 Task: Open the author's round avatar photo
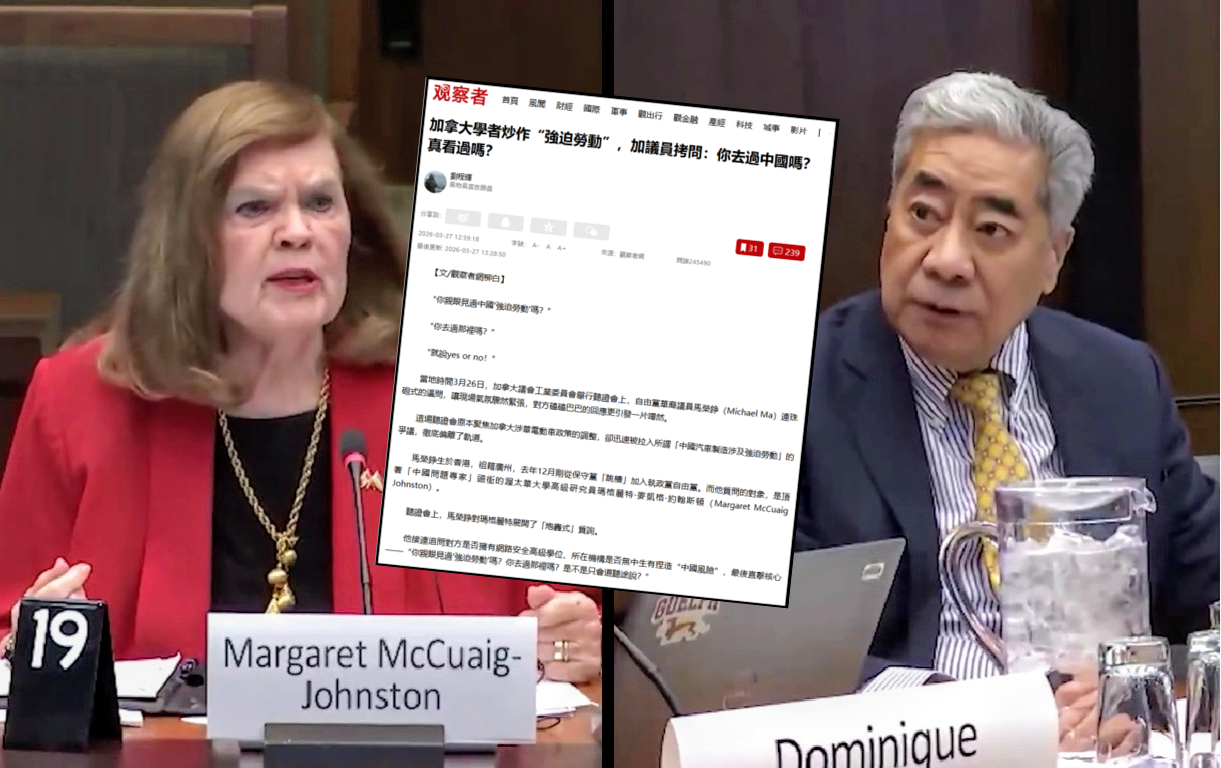[x=435, y=182]
